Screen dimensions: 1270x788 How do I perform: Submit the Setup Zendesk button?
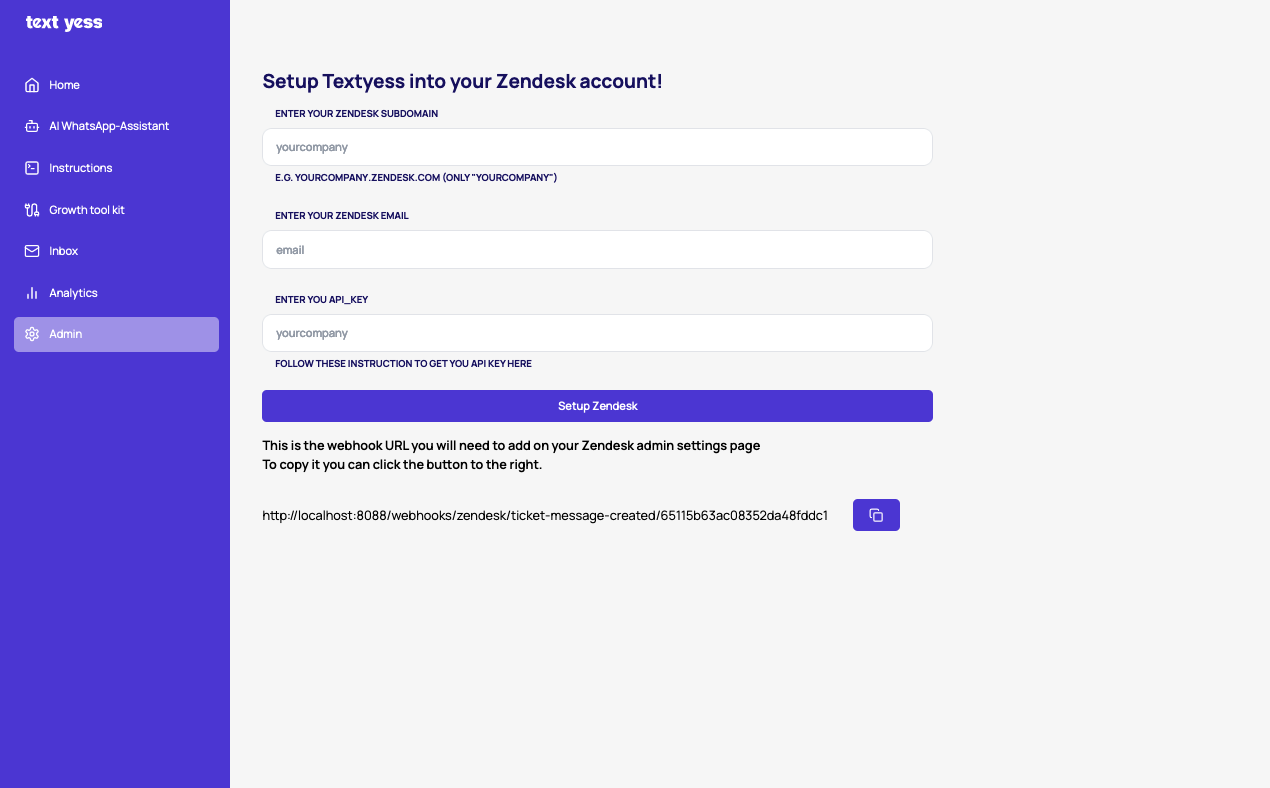coord(597,406)
